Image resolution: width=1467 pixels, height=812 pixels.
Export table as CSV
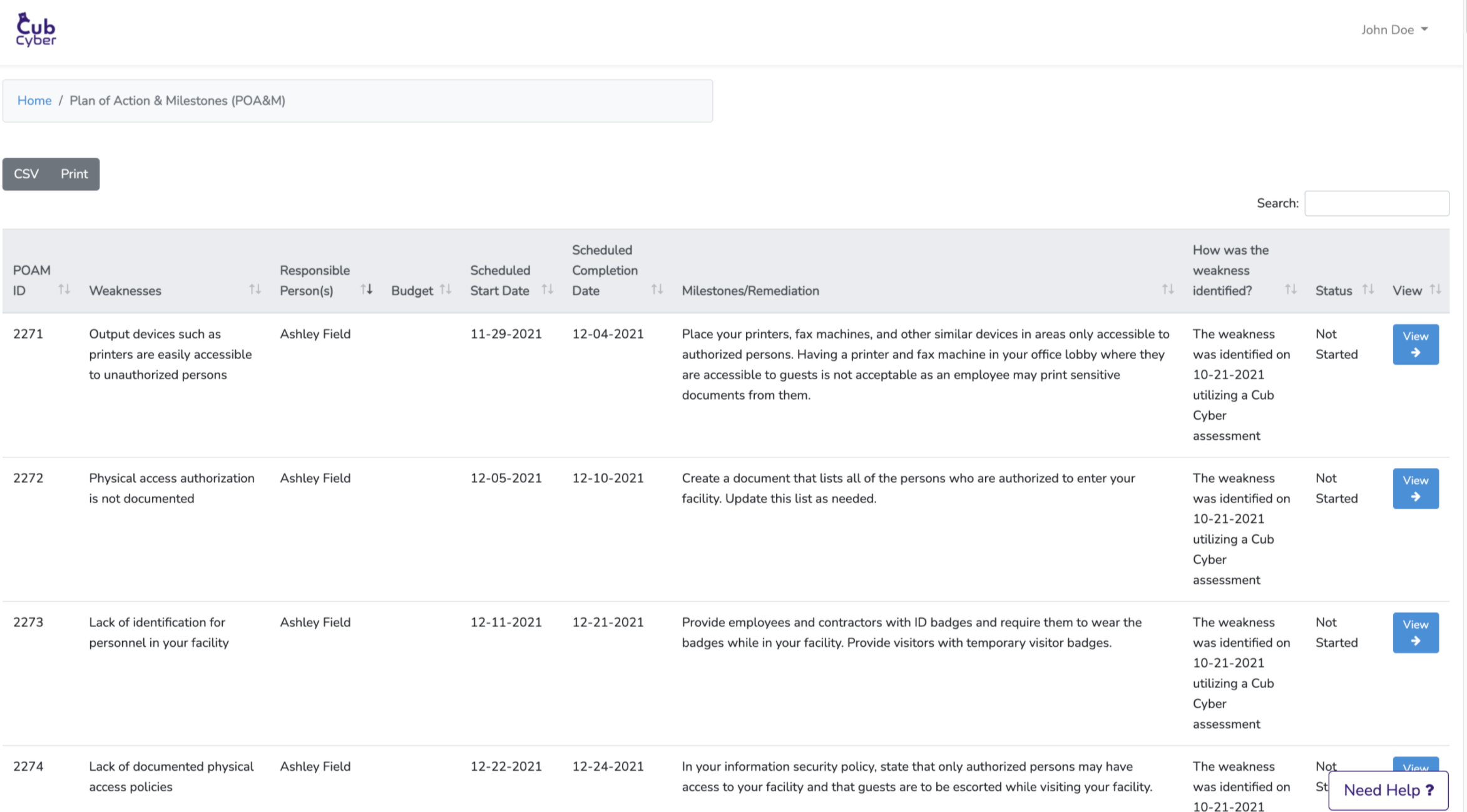(26, 174)
